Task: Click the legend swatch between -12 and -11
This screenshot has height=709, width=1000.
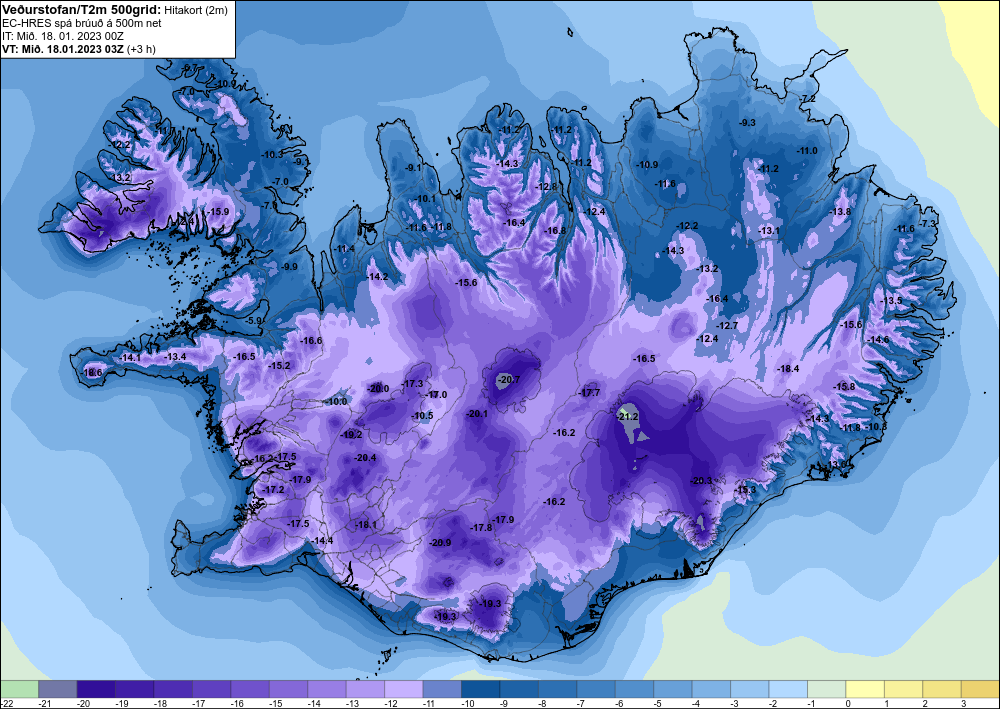Action: pos(404,689)
